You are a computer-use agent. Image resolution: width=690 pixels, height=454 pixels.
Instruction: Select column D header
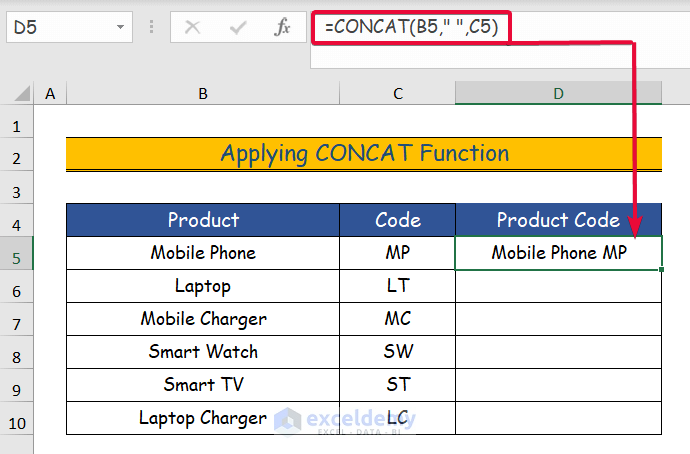click(x=558, y=93)
